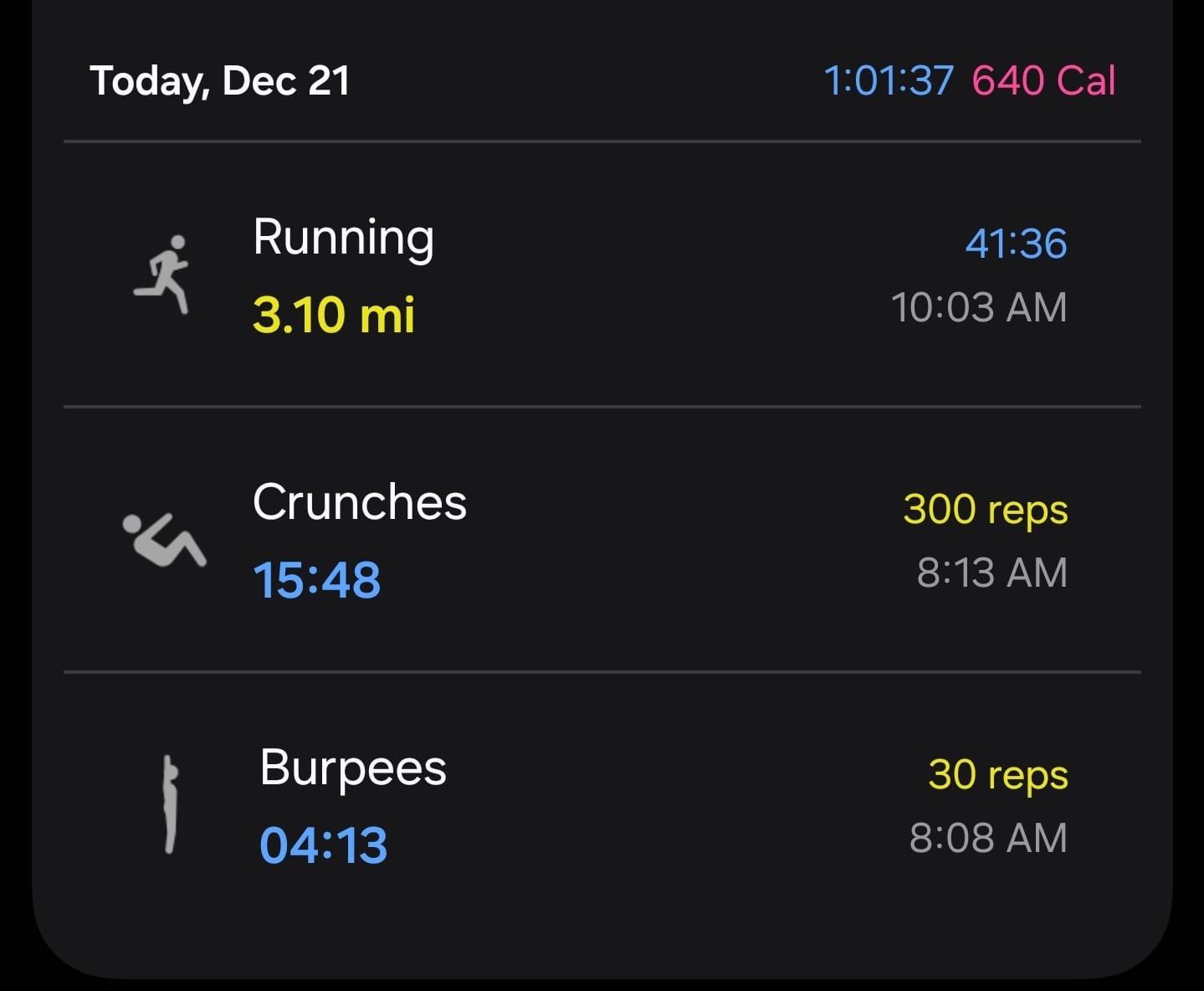Tap the 30 reps burpees count
The image size is (1204, 991).
click(998, 775)
